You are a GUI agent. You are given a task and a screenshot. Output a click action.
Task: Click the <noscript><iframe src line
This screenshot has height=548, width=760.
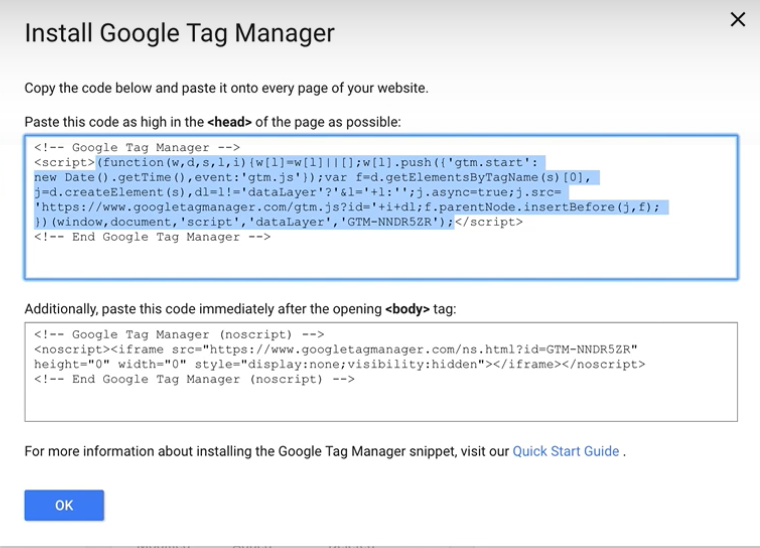point(336,349)
